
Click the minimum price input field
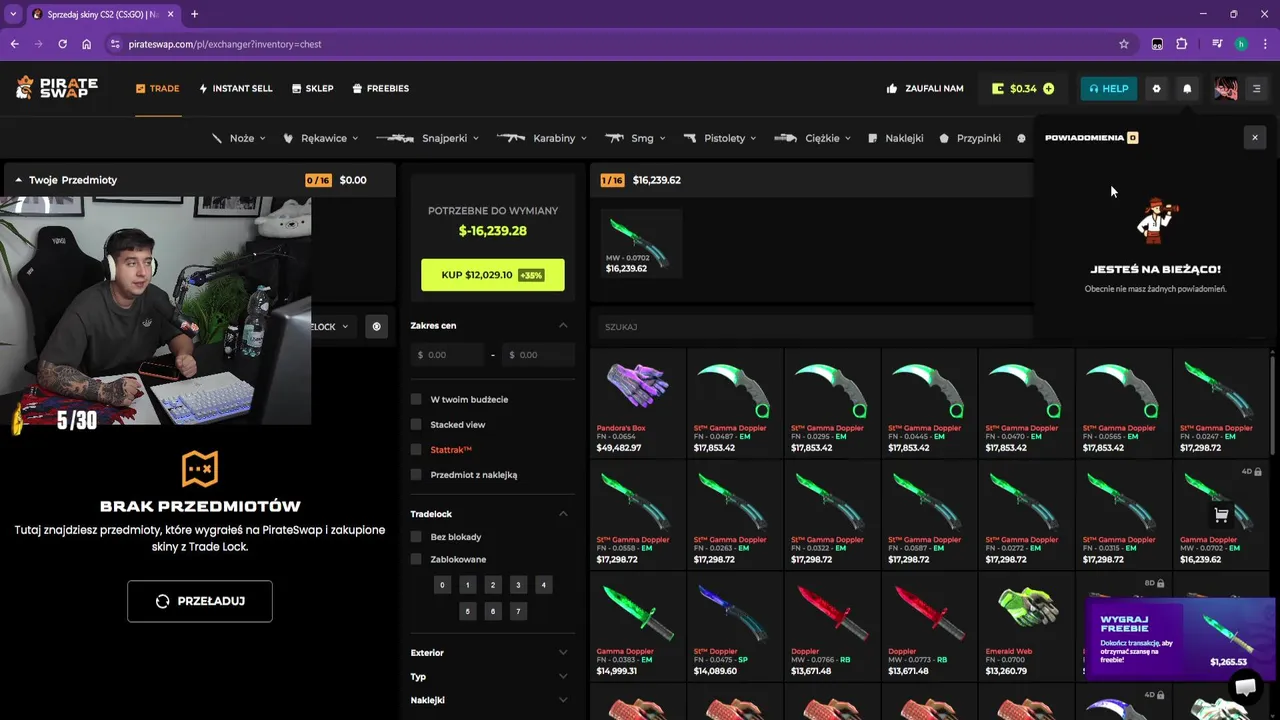[x=447, y=355]
